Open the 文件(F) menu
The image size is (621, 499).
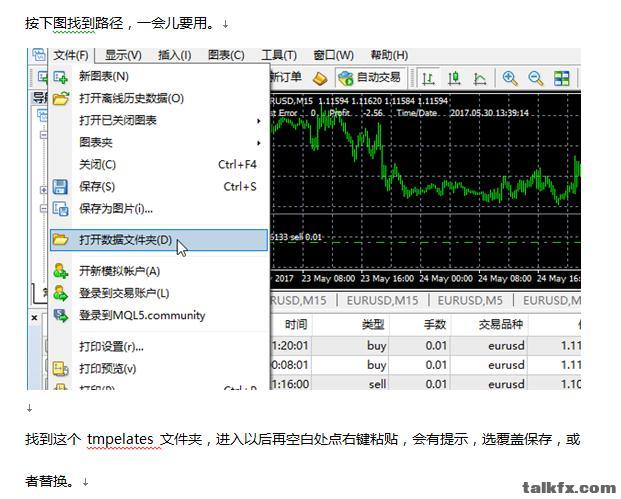(71, 55)
